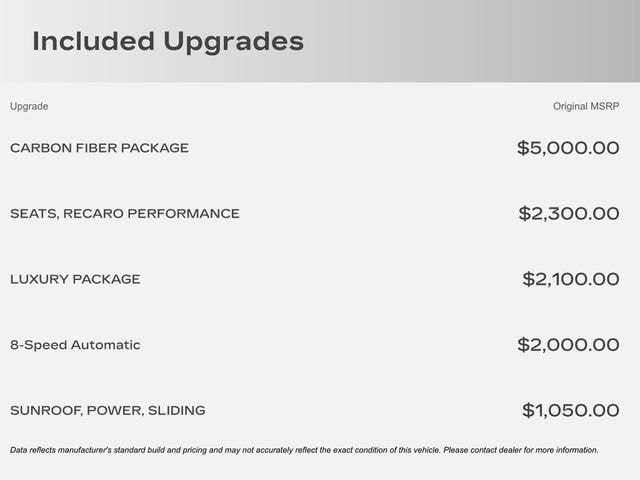Click the LUXURY PACKAGE upgrade name
This screenshot has width=640, height=480.
pyautogui.click(x=75, y=279)
